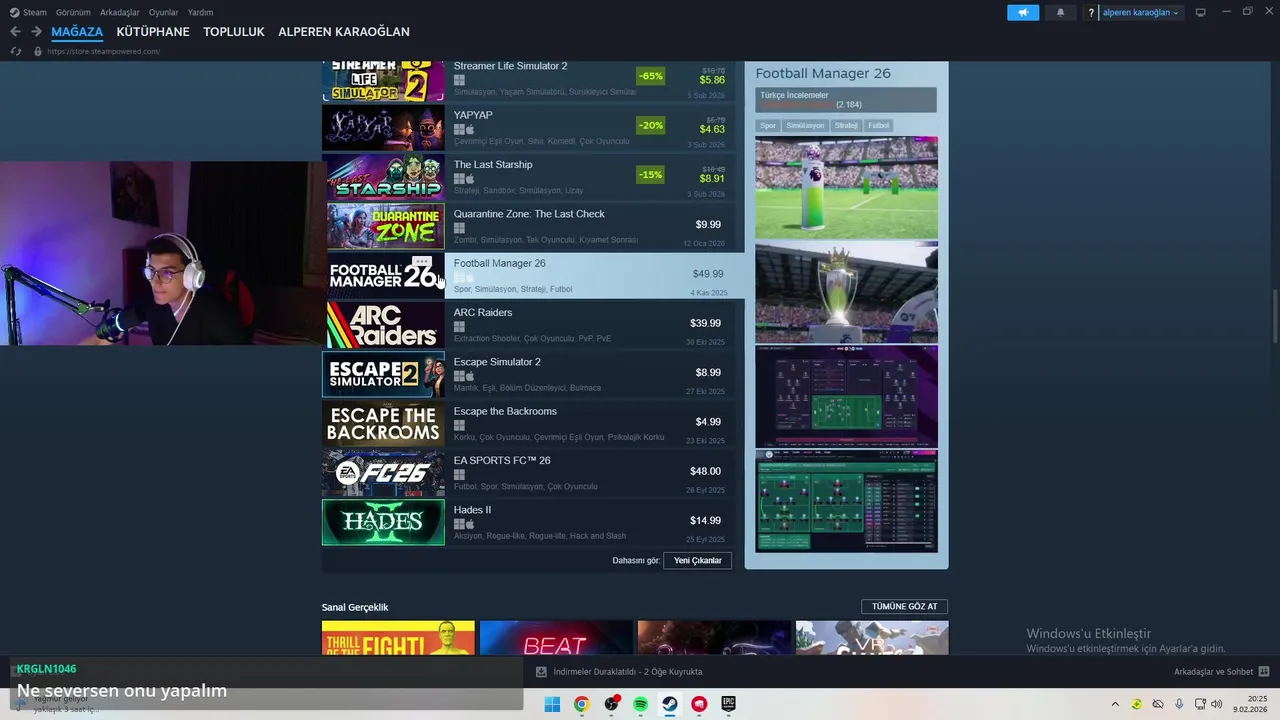1280x720 pixels.
Task: Open Hades II listing
Action: [530, 522]
